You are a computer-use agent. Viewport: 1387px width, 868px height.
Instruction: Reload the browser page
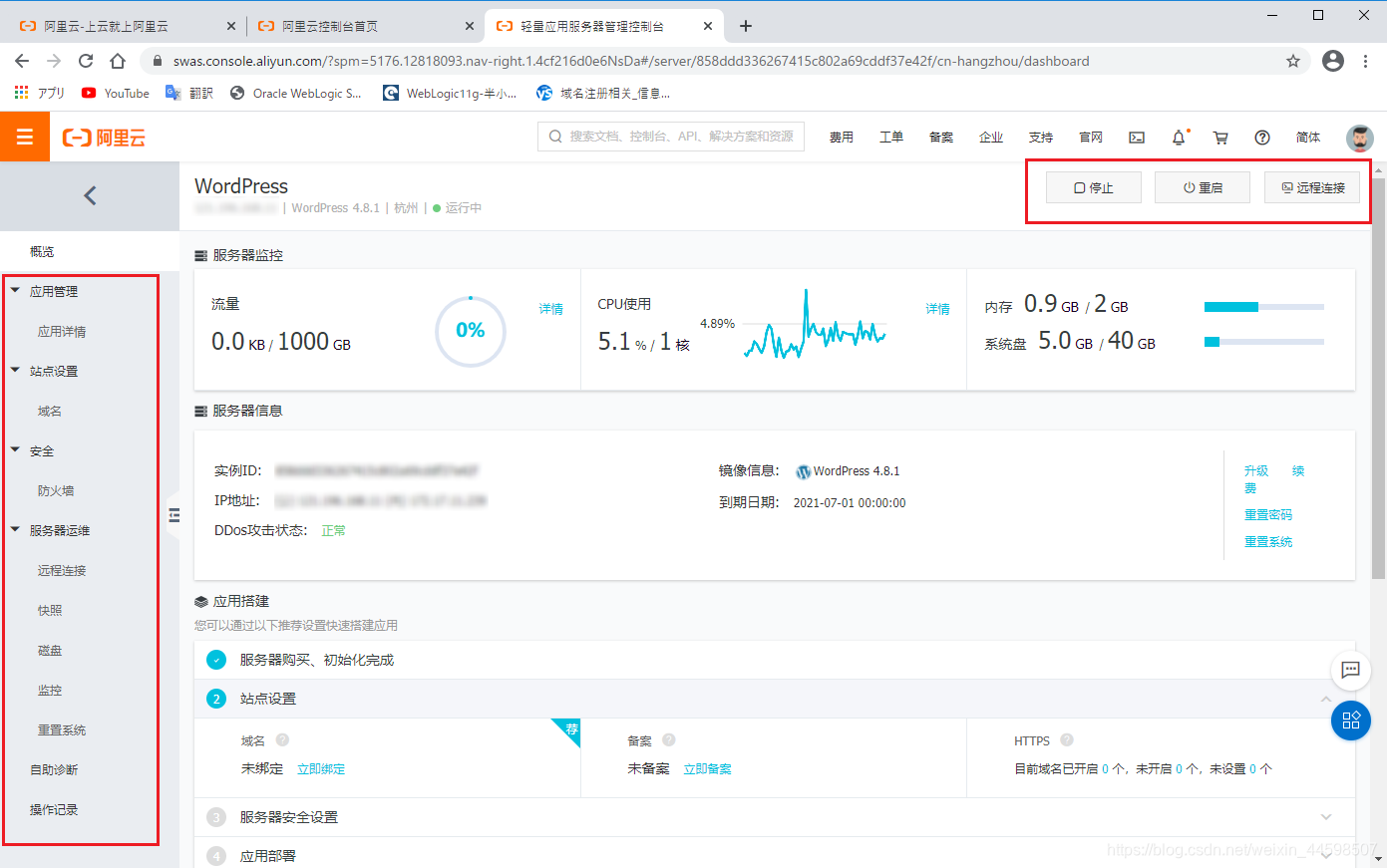tap(86, 61)
